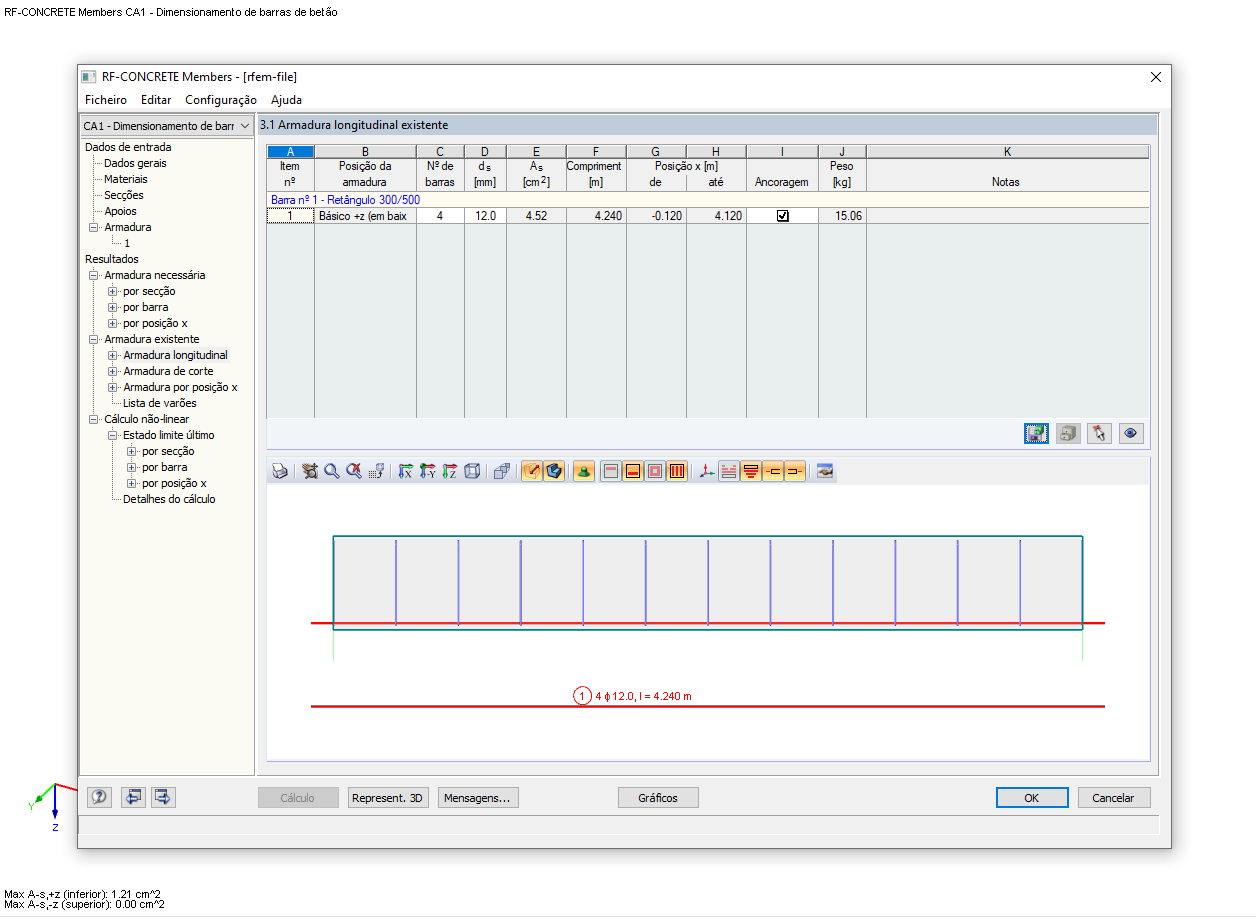The width and height of the screenshot is (1256, 917).
Task: Click the eye view-mode icon
Action: [1132, 434]
